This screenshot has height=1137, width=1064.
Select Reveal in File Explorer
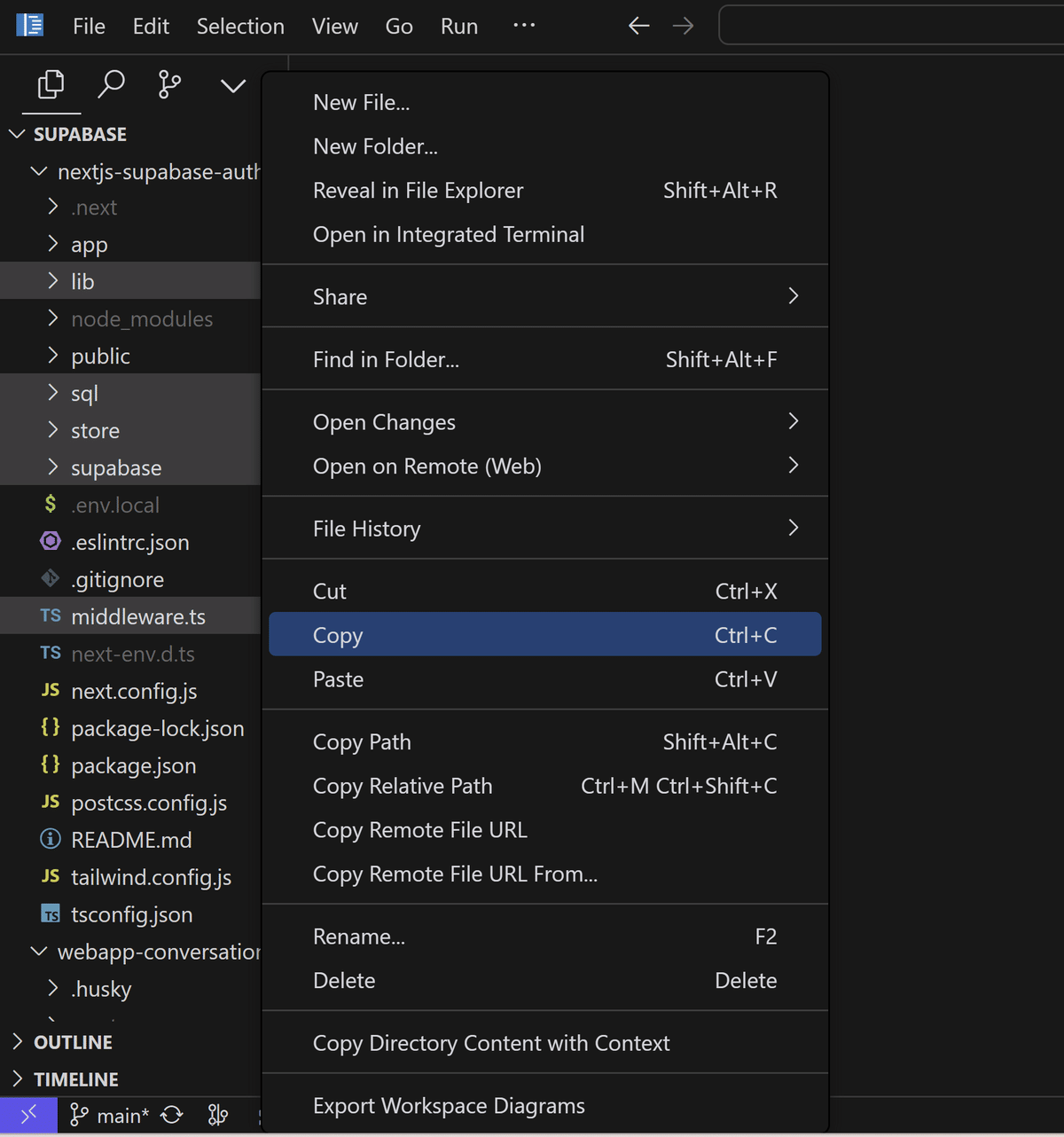click(x=544, y=191)
